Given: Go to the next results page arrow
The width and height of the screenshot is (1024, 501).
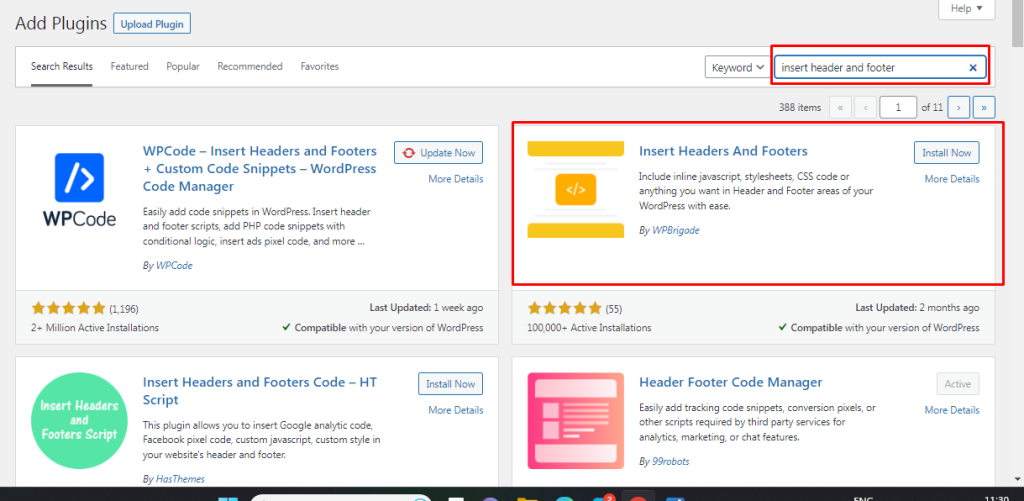Looking at the screenshot, I should (x=958, y=107).
